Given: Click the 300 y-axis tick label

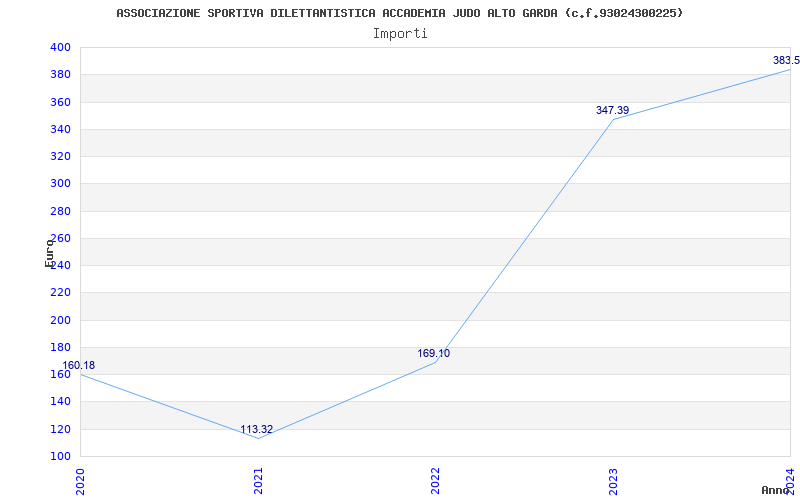Looking at the screenshot, I should pos(60,184).
